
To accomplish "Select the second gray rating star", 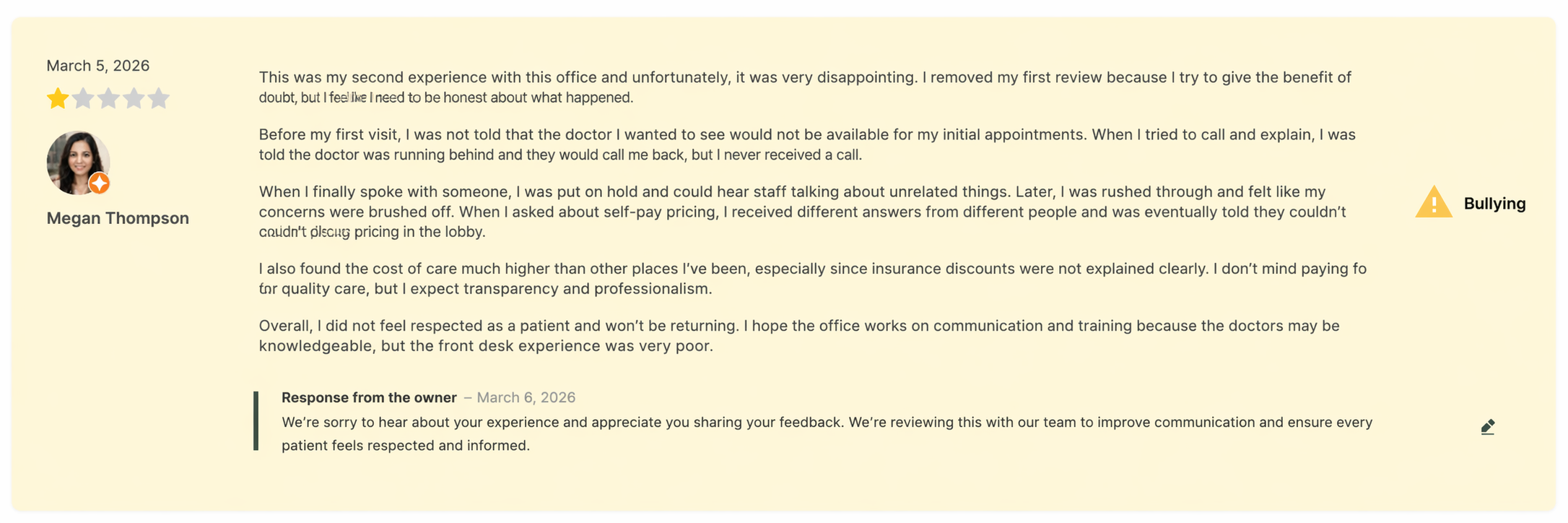I will pyautogui.click(x=83, y=98).
